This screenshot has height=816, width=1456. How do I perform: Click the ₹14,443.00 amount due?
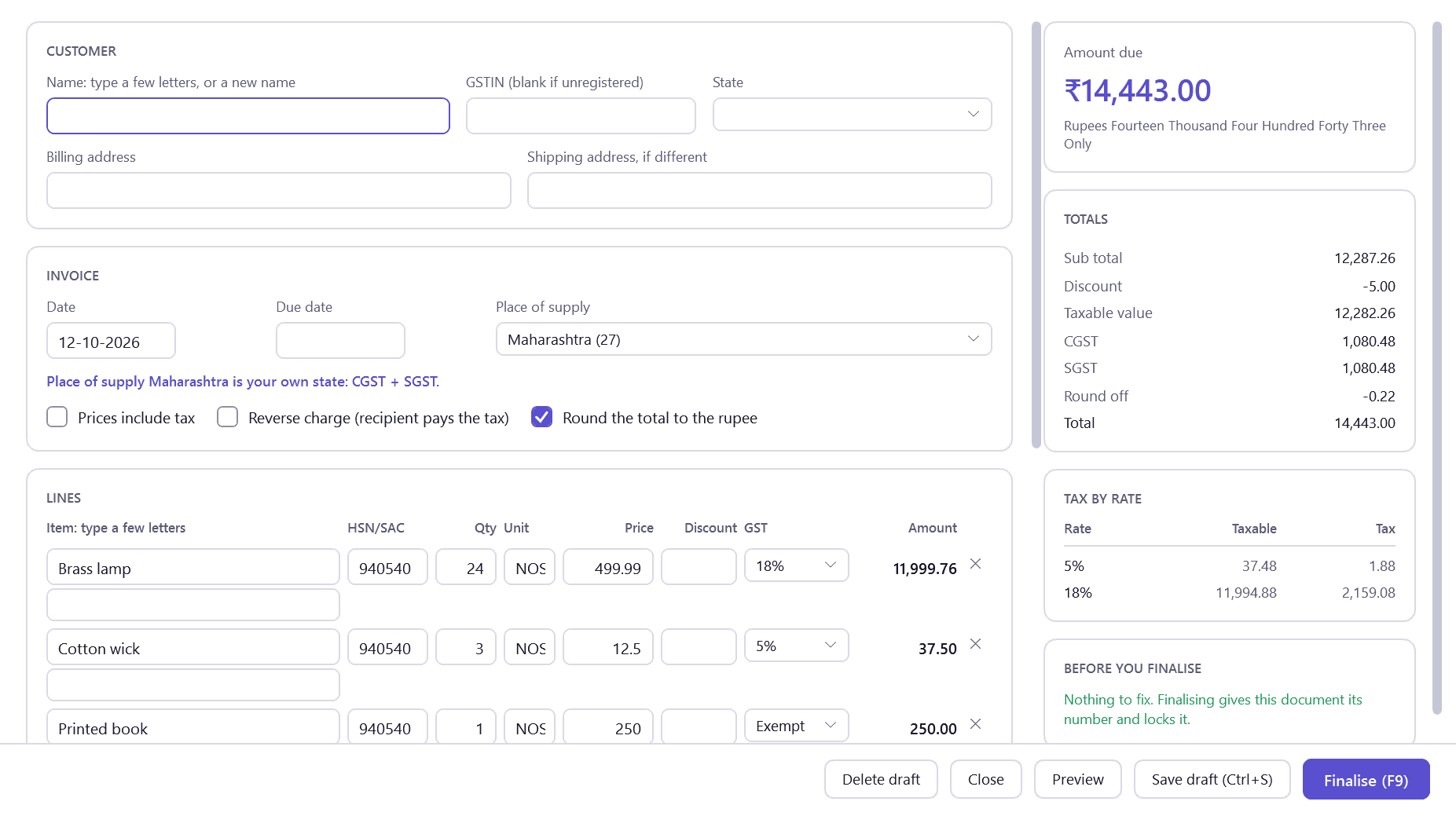(1137, 90)
